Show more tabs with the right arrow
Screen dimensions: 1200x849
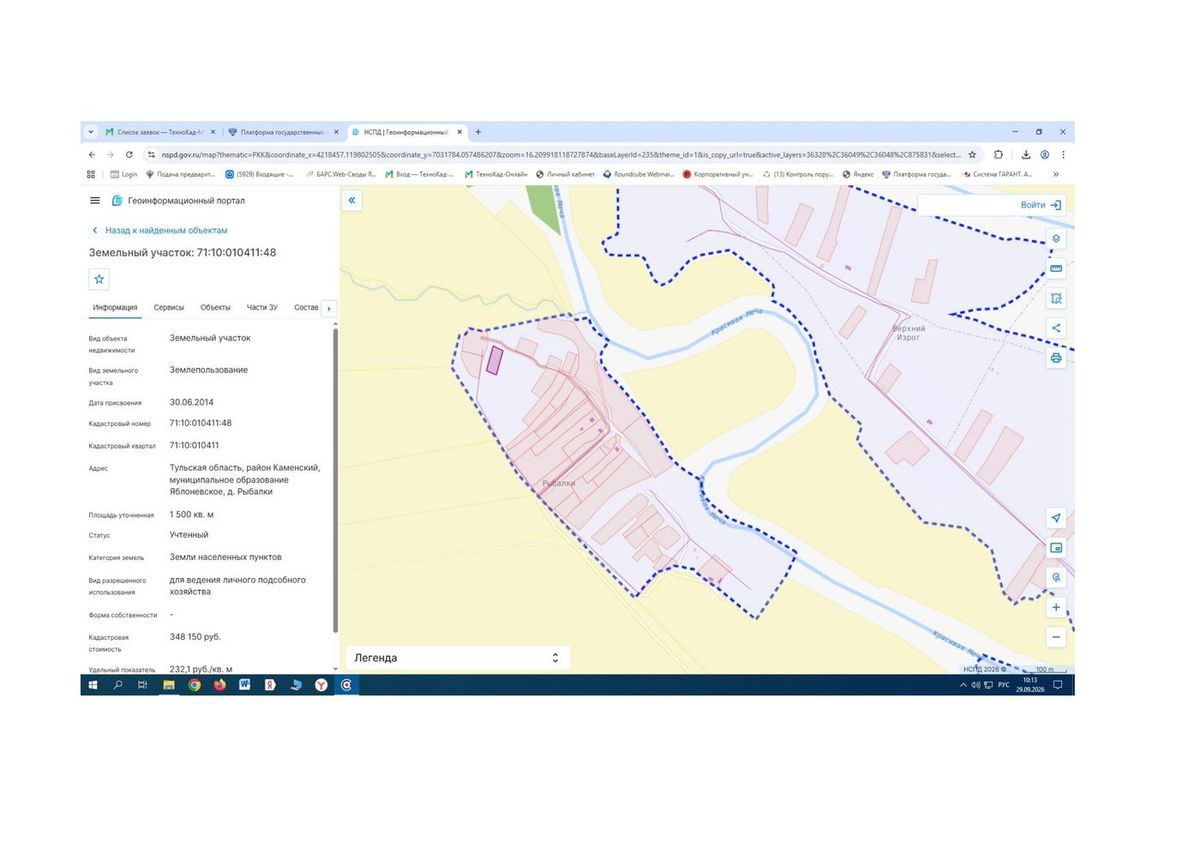(329, 308)
